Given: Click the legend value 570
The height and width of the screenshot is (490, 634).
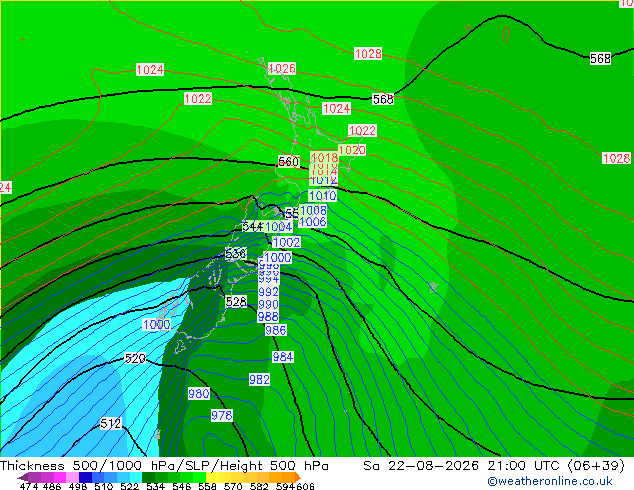Looking at the screenshot, I should click(233, 486).
